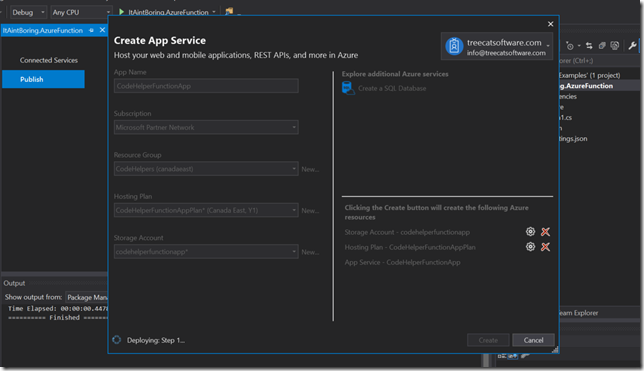Click the Output panel title
Screen dimensions: 644x371
[14, 283]
